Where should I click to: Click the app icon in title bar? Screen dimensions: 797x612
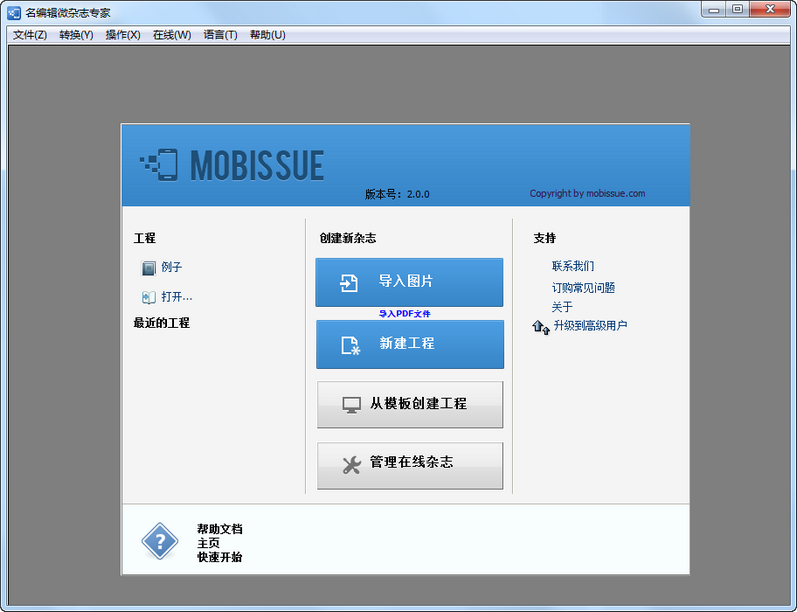(14, 12)
